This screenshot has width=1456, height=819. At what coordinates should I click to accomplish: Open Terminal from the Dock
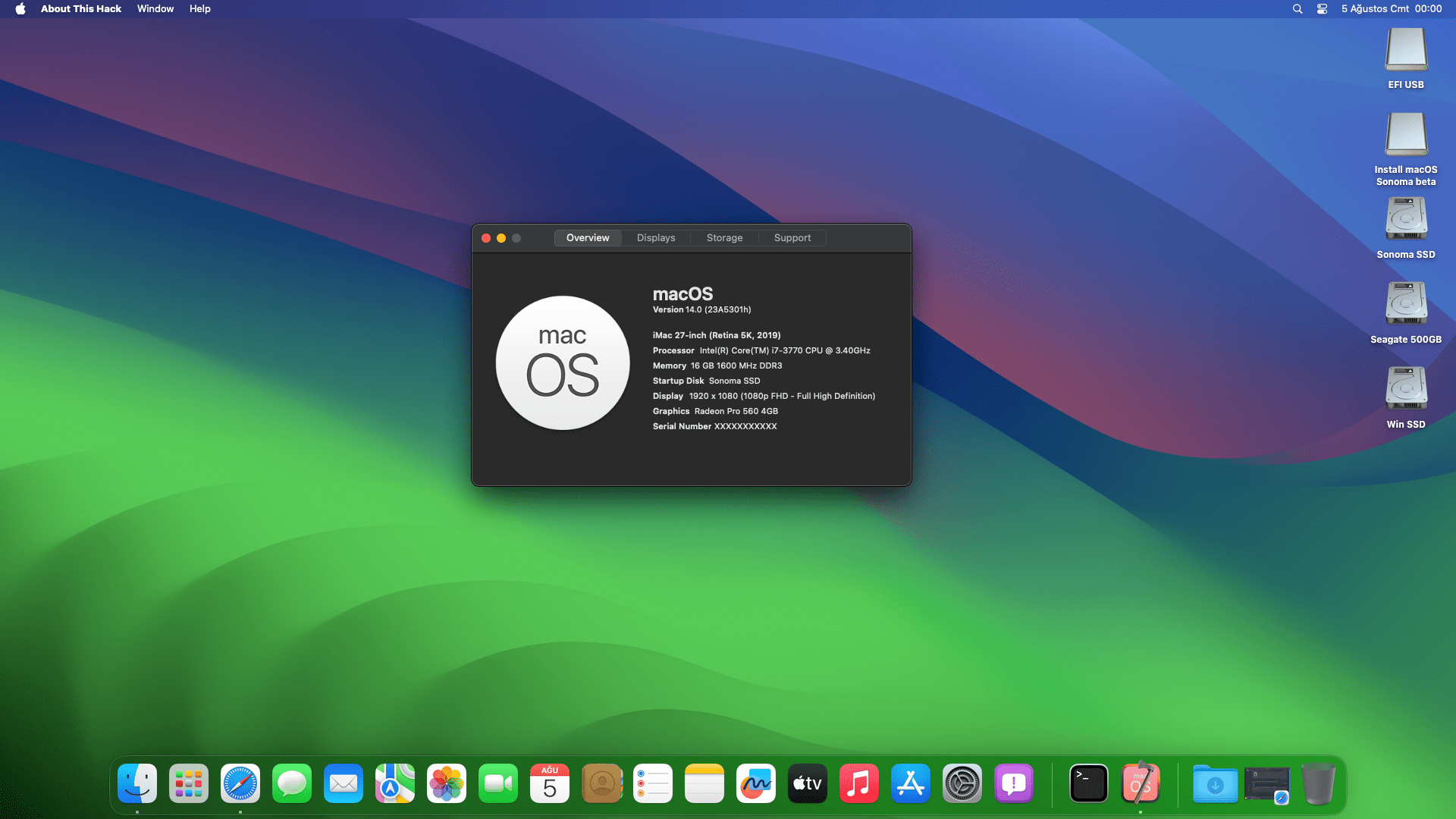(x=1088, y=783)
